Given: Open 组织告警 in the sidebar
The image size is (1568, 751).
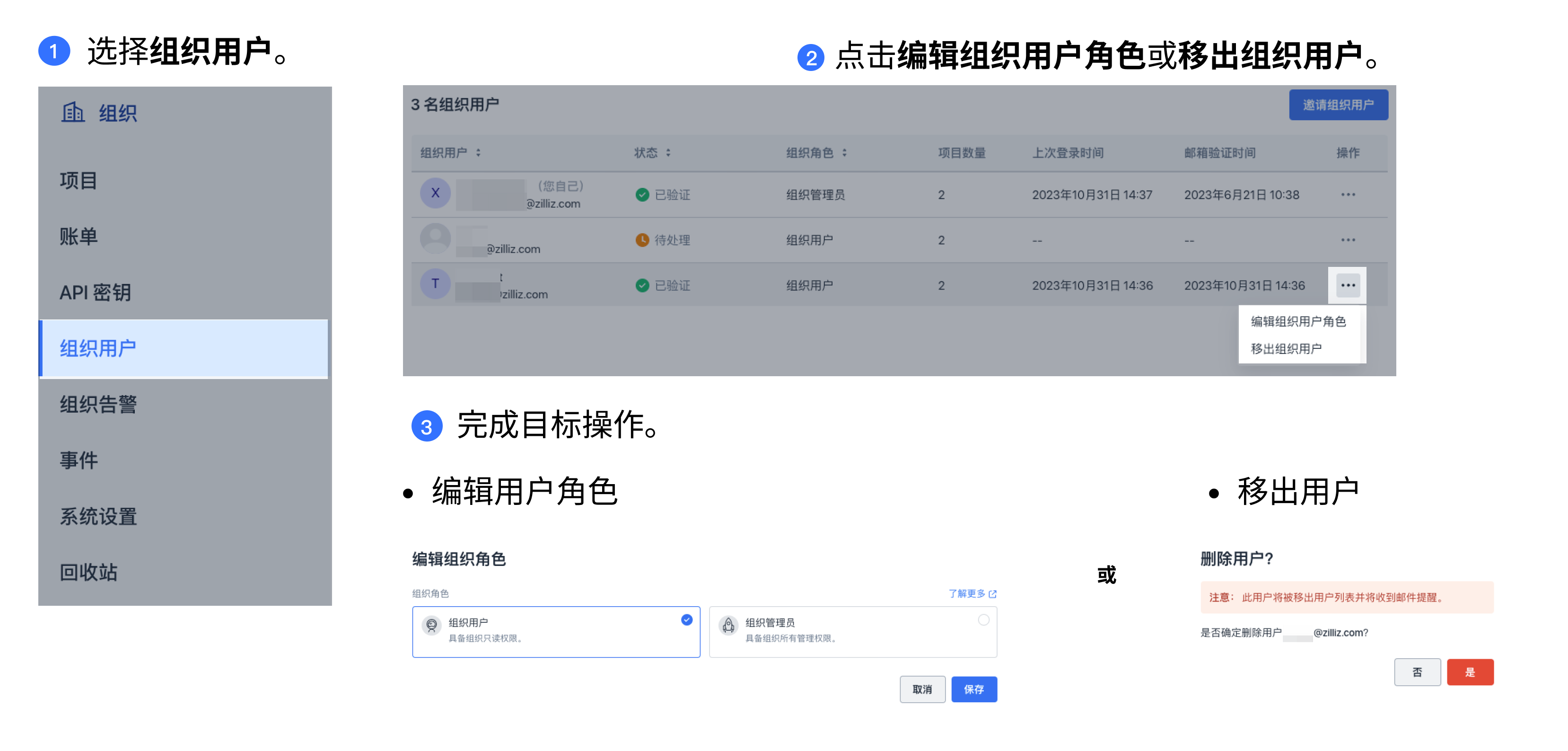Looking at the screenshot, I should [98, 405].
